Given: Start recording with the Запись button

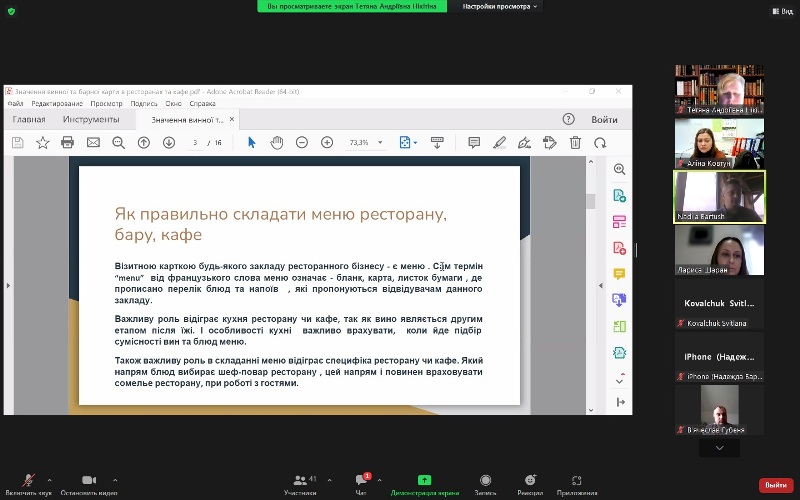Looking at the screenshot, I should tap(485, 481).
